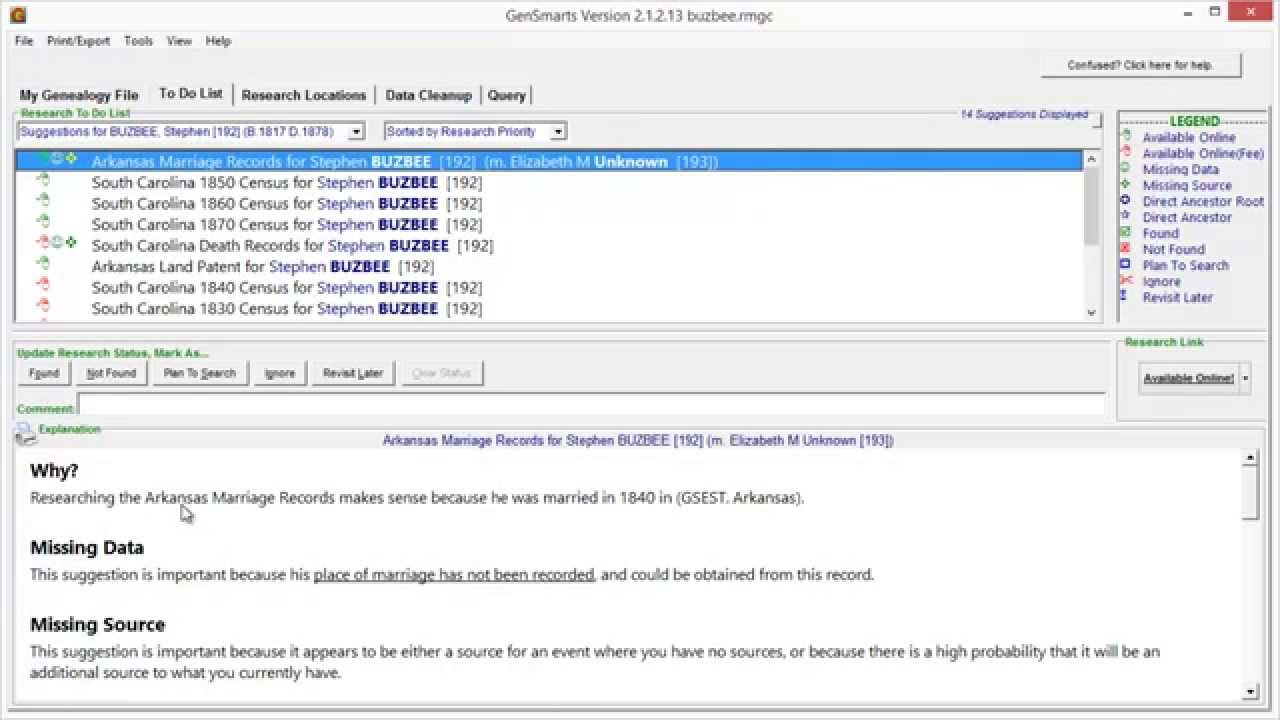Open the Available Online research link arrow
Viewport: 1280px width, 720px height.
coord(1245,378)
